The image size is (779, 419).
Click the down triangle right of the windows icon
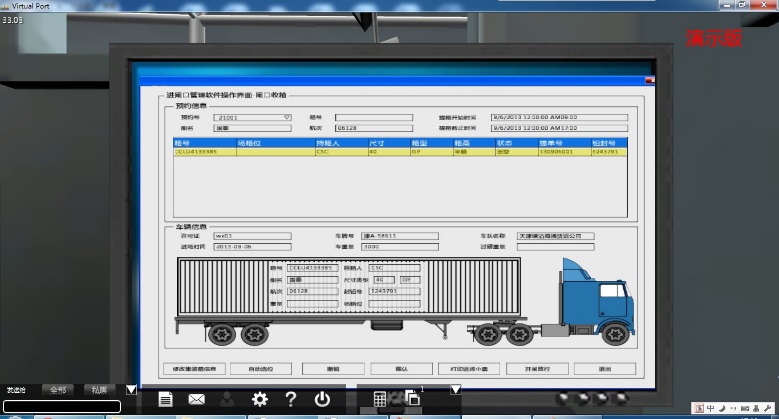[455, 389]
